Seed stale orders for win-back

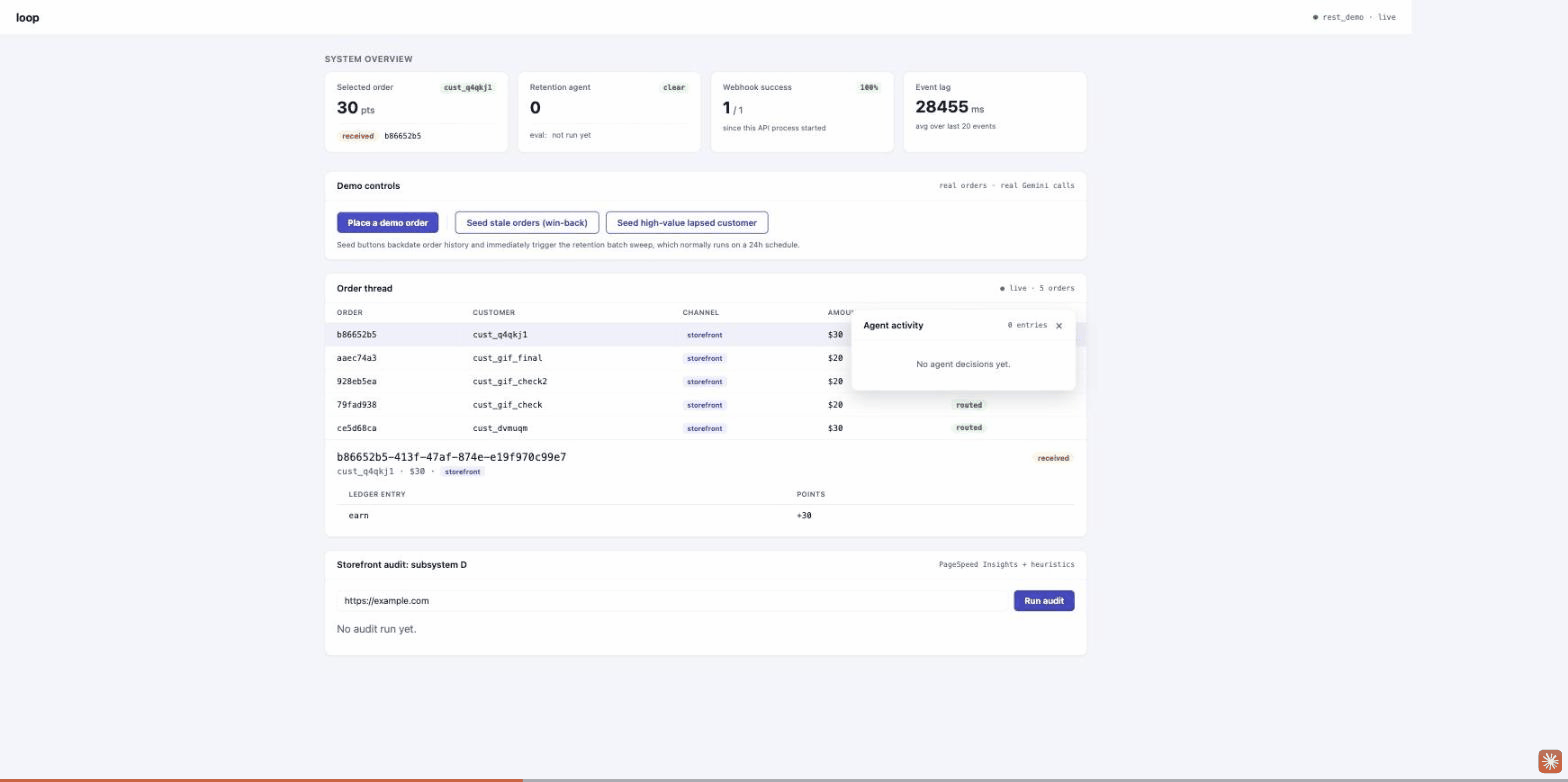[527, 223]
